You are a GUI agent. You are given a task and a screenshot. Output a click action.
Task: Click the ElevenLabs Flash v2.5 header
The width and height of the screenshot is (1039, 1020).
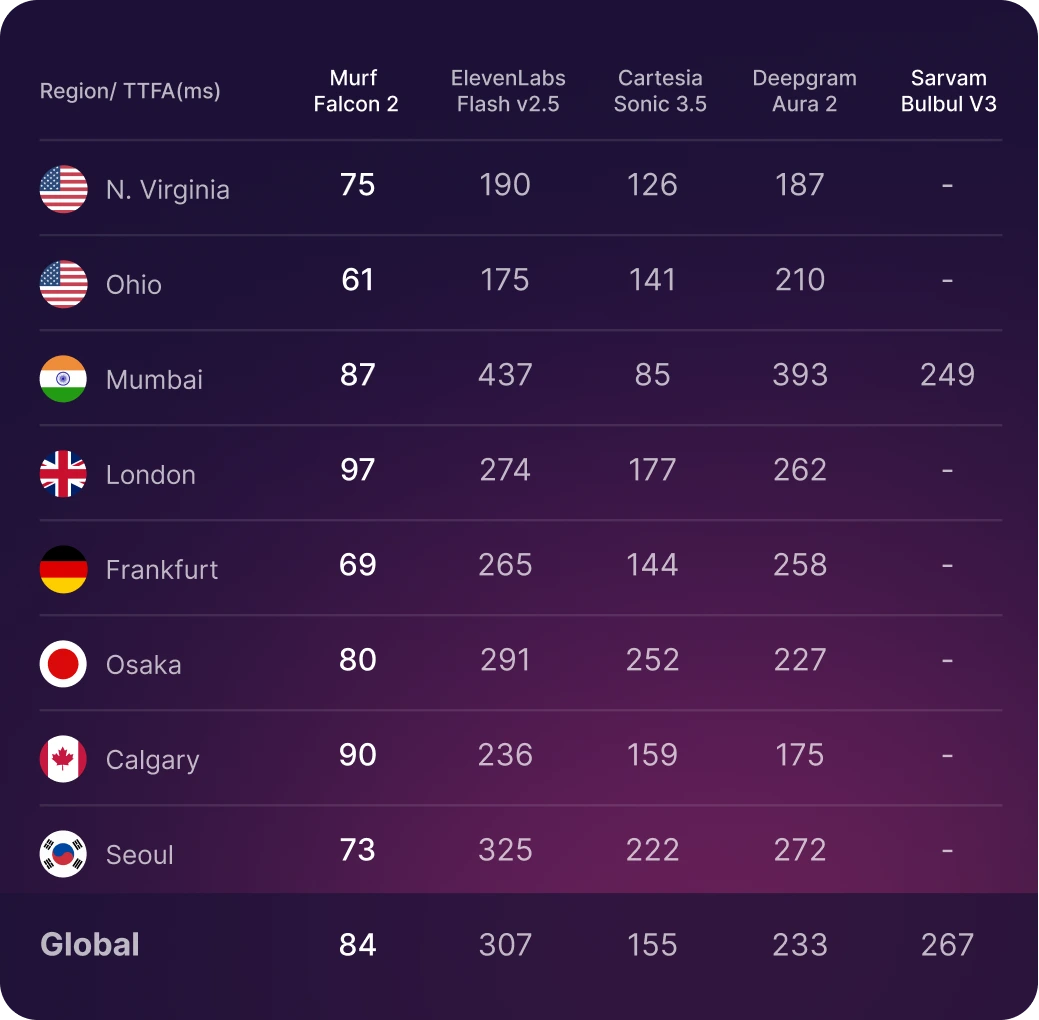[508, 91]
